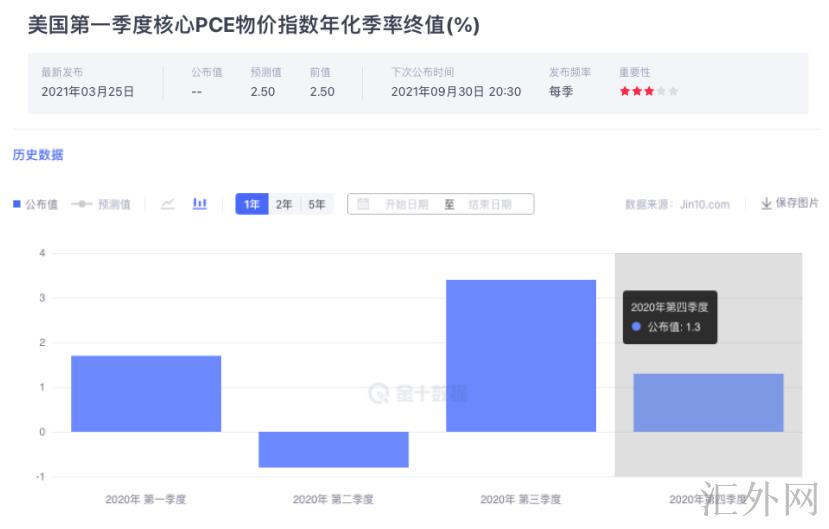Click the save image download icon
The height and width of the screenshot is (529, 829).
tap(766, 204)
